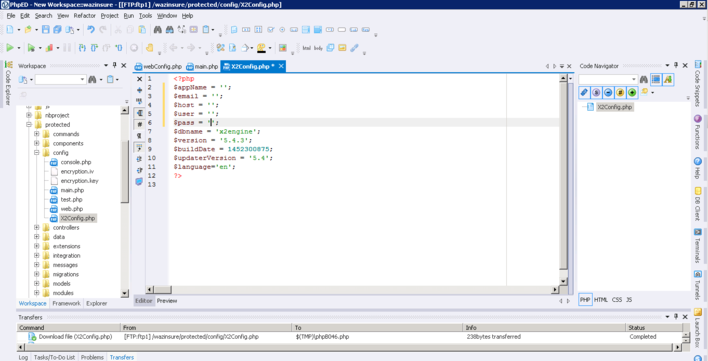Screen dimensions: 708x361
Task: Open the dropdown arrow next to the Run icon
Action: [x=19, y=48]
